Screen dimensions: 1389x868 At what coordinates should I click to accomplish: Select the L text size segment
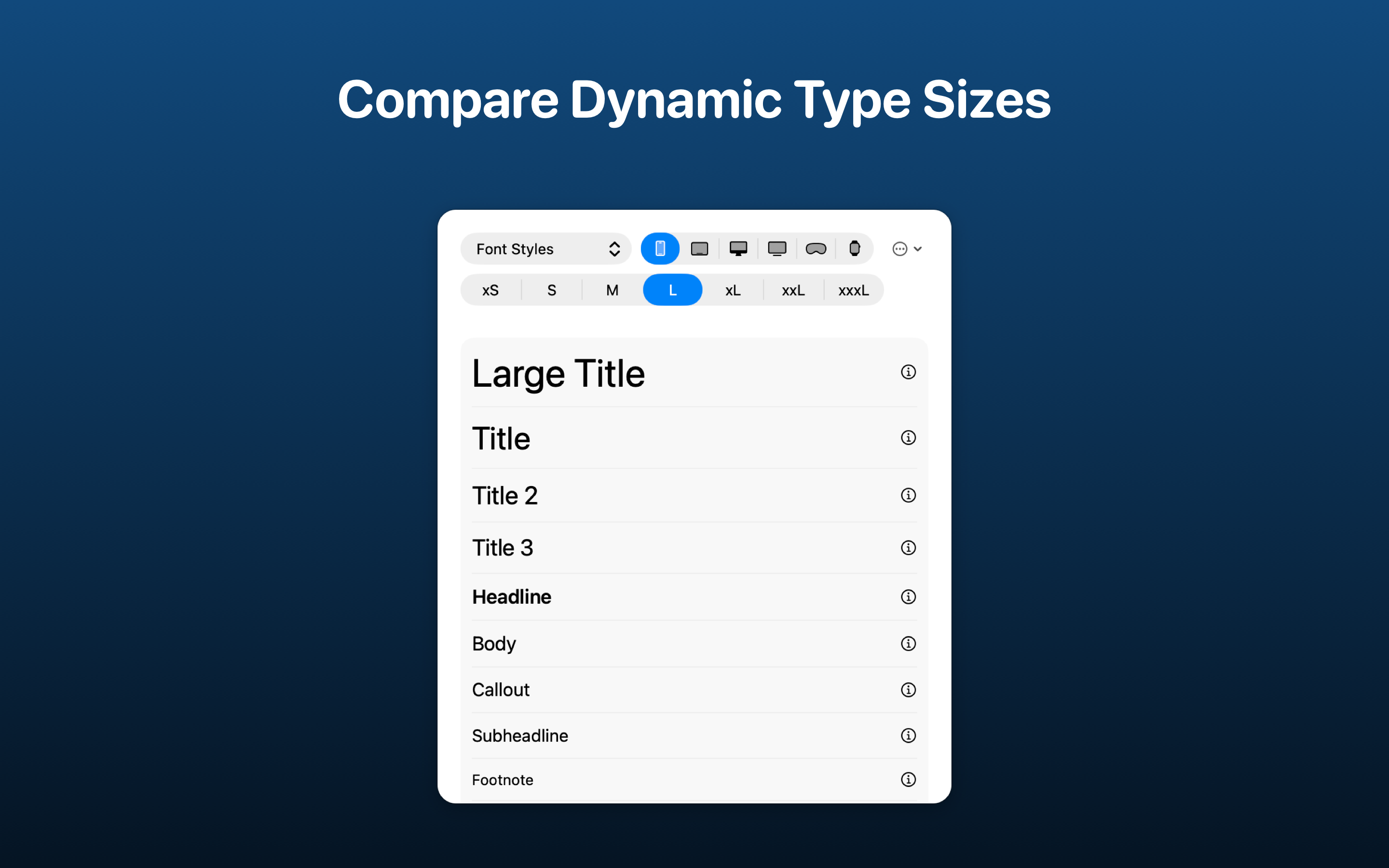tap(673, 290)
